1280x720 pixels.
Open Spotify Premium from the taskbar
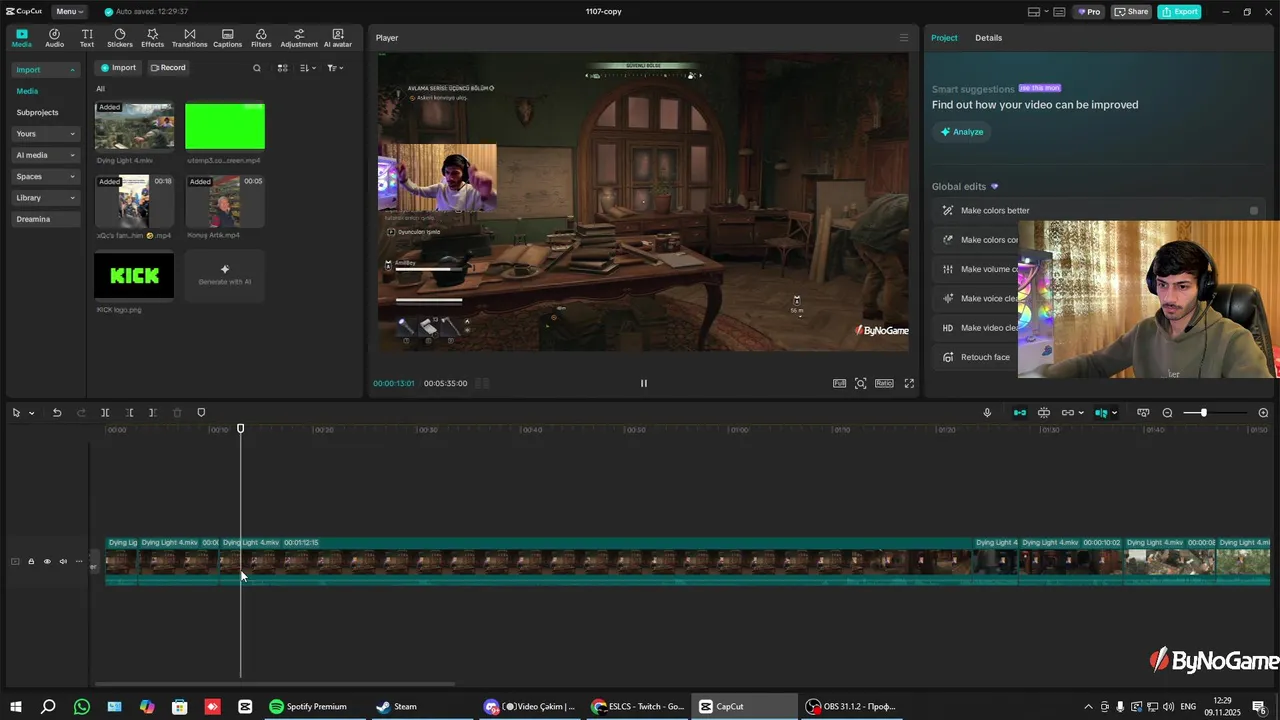(x=307, y=706)
